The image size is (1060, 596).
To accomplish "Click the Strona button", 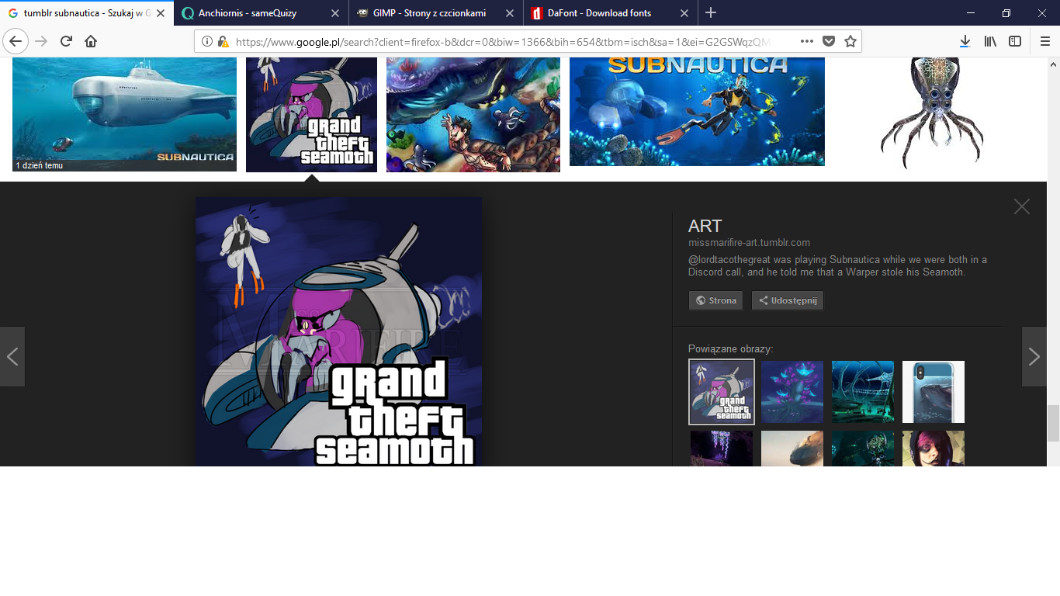I will [x=716, y=300].
